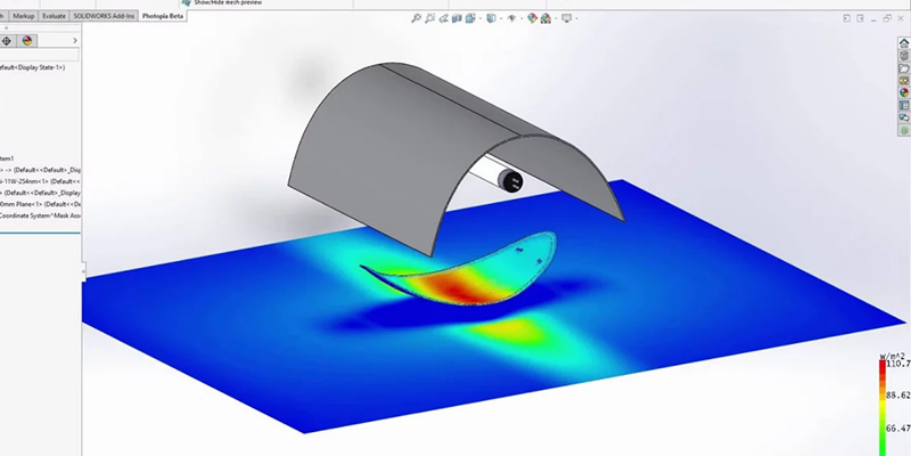Viewport: 911px width, 456px height.
Task: Click the Zoom to Fit magnifier icon
Action: [x=417, y=18]
